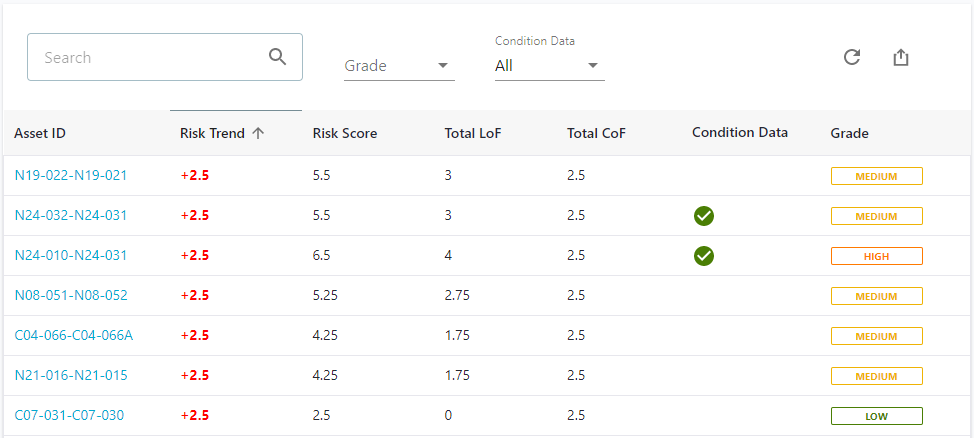The height and width of the screenshot is (438, 974).
Task: Open asset C04-066-C04-066A link
Action: 73,335
